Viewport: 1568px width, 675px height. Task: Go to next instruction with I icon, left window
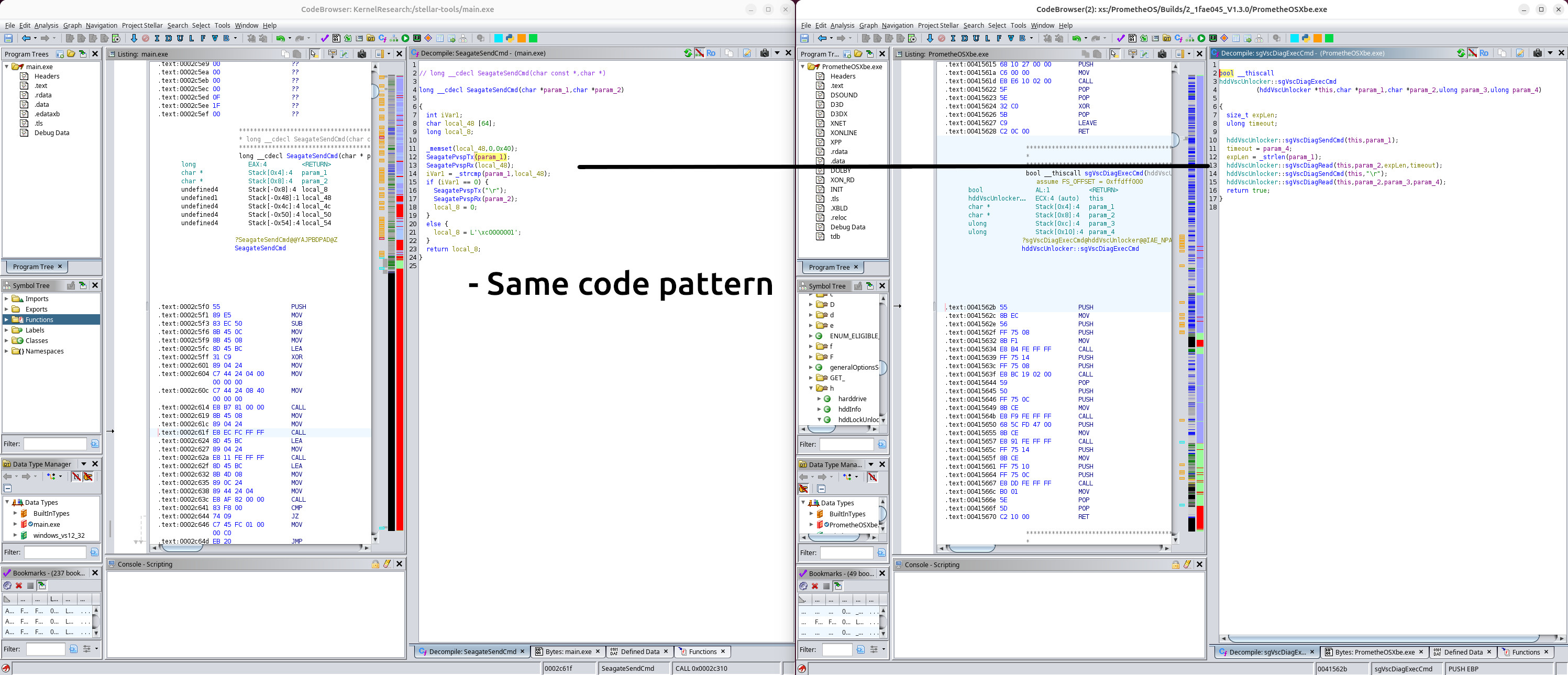click(x=157, y=38)
